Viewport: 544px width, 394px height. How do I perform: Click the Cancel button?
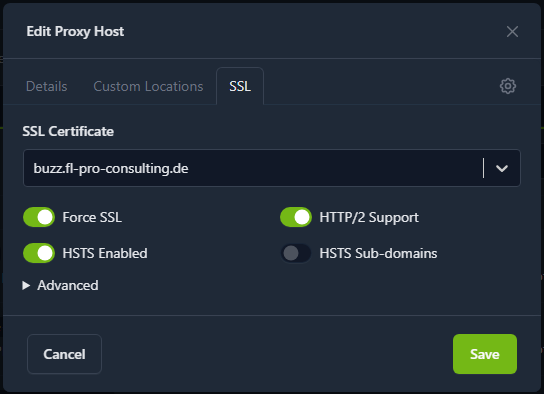point(64,354)
